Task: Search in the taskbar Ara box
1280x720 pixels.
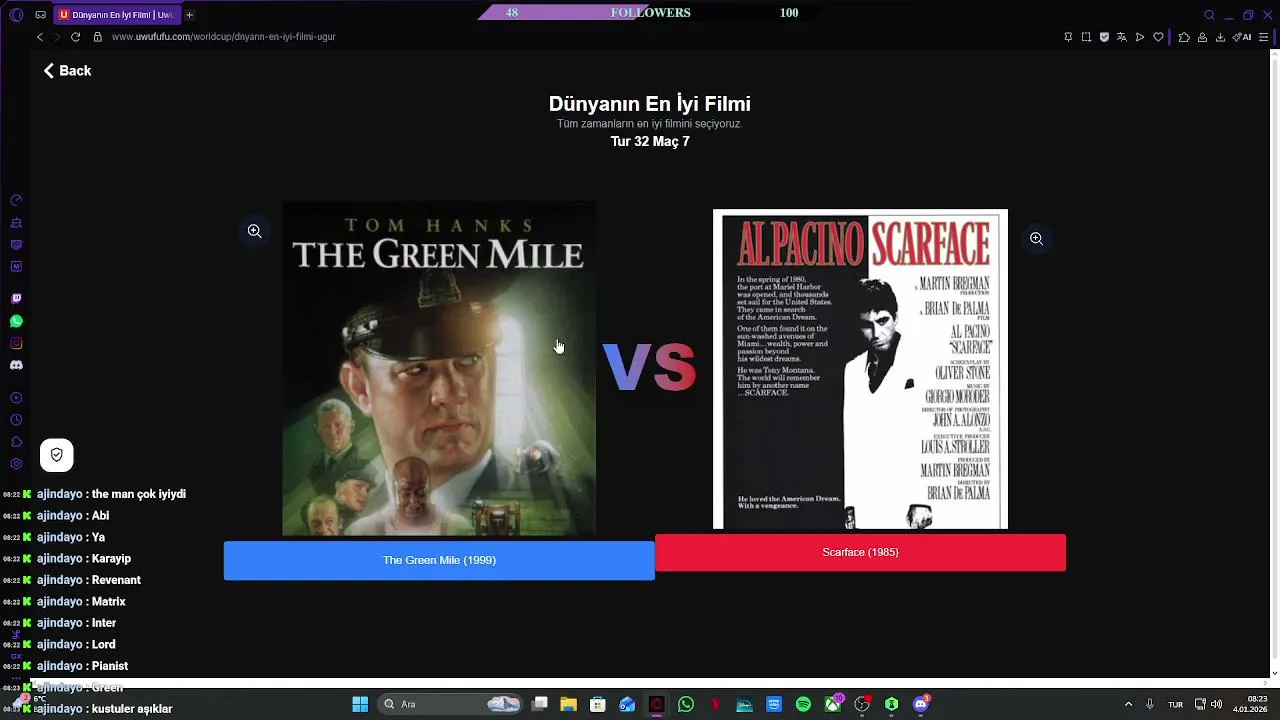Action: tap(450, 704)
